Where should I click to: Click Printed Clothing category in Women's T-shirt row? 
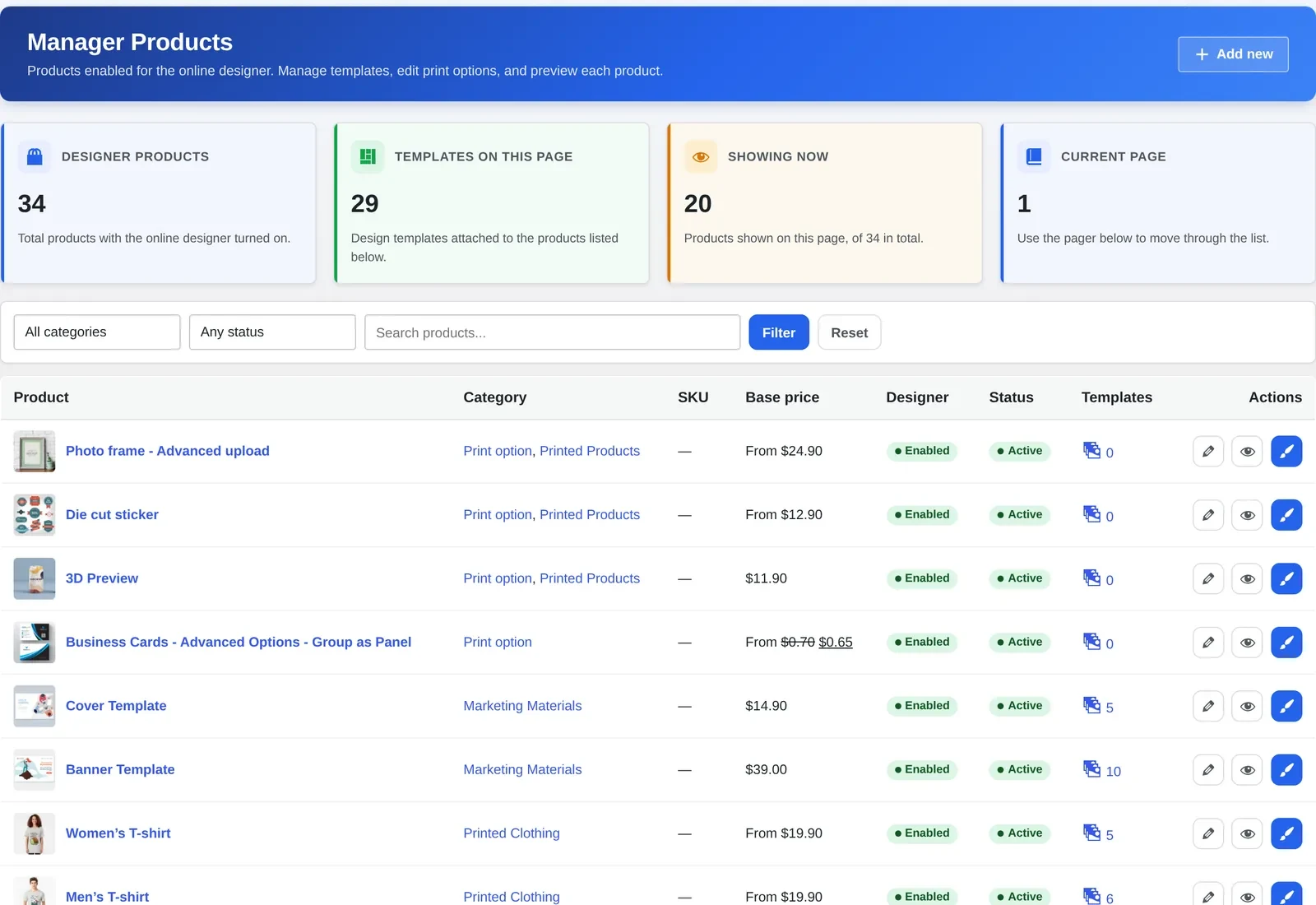click(512, 833)
